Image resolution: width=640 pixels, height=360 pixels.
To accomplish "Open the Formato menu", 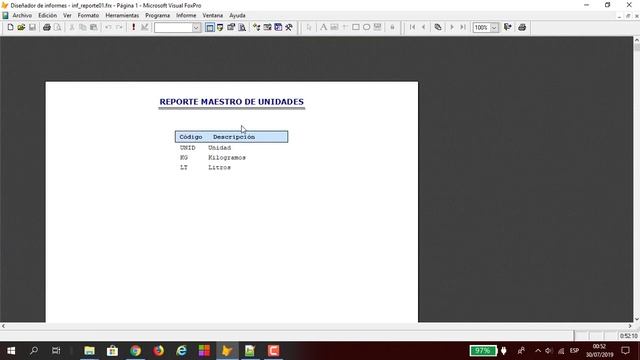I will click(88, 16).
